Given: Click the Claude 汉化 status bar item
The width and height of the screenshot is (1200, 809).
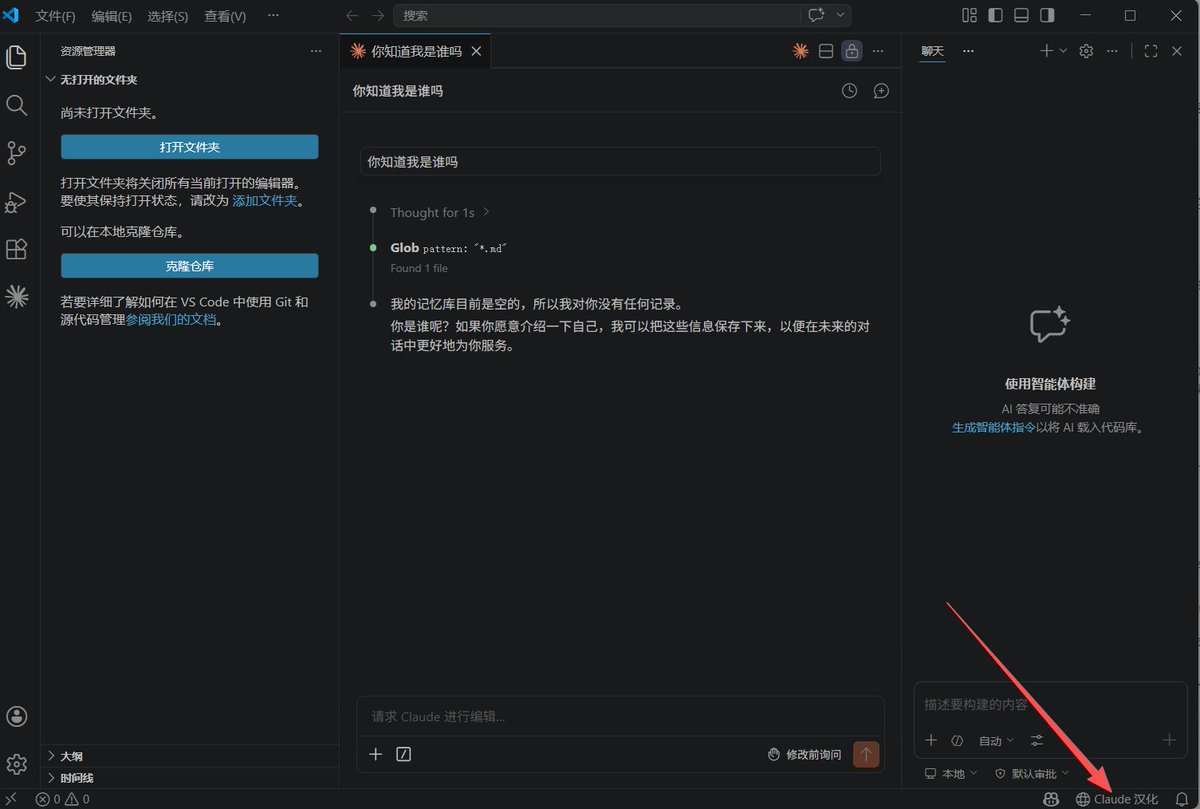Looking at the screenshot, I should [x=1117, y=799].
